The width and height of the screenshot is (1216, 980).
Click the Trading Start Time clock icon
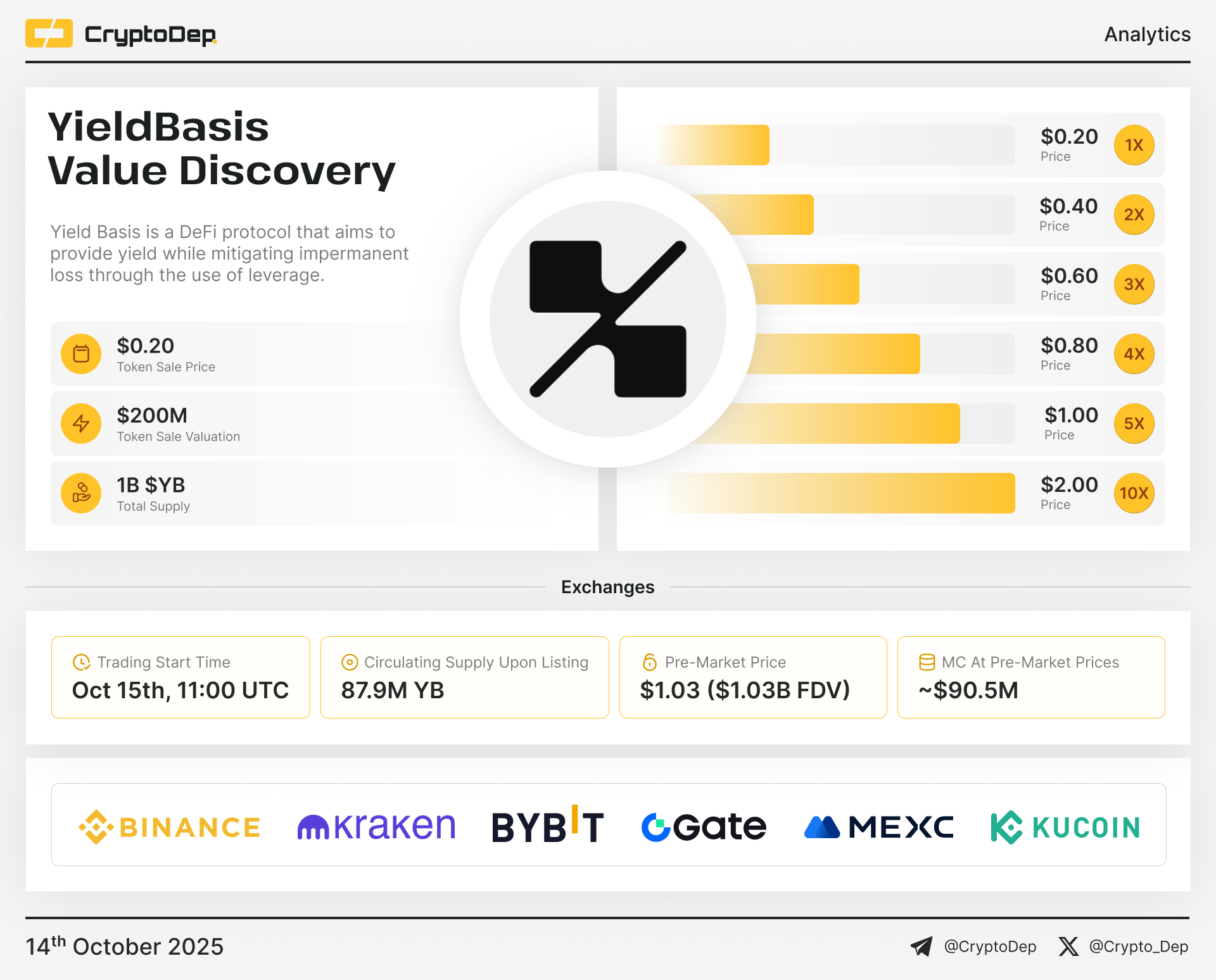point(82,662)
